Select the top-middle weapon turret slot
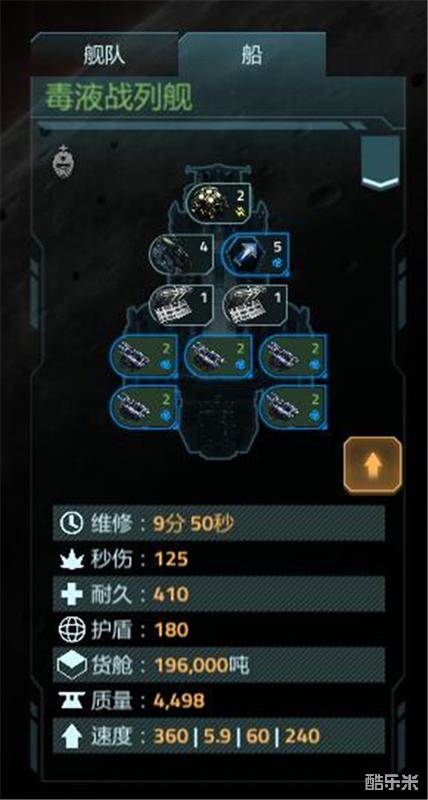 click(218, 356)
